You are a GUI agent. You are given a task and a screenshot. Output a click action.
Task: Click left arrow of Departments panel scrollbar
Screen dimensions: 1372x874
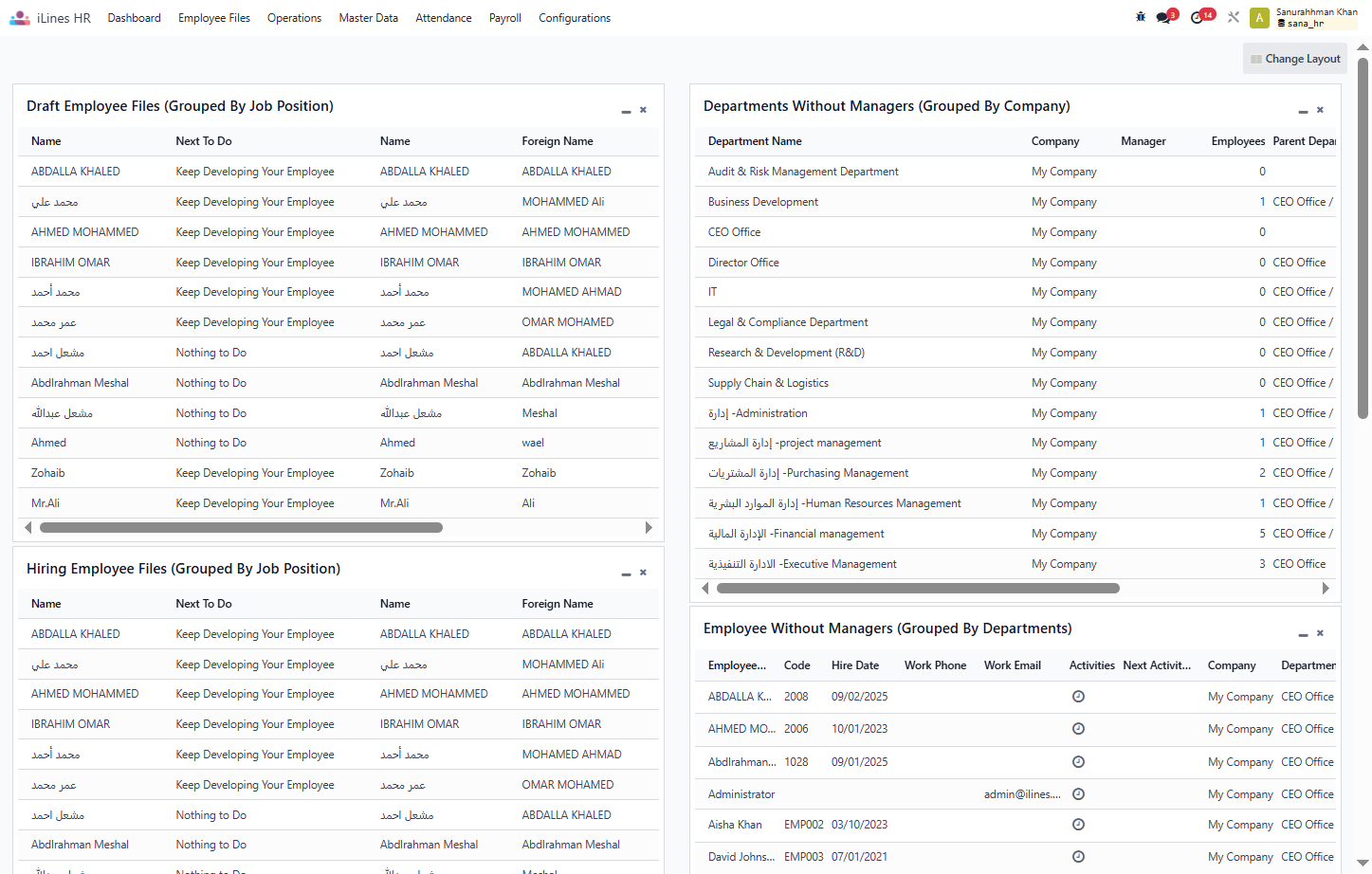(705, 589)
